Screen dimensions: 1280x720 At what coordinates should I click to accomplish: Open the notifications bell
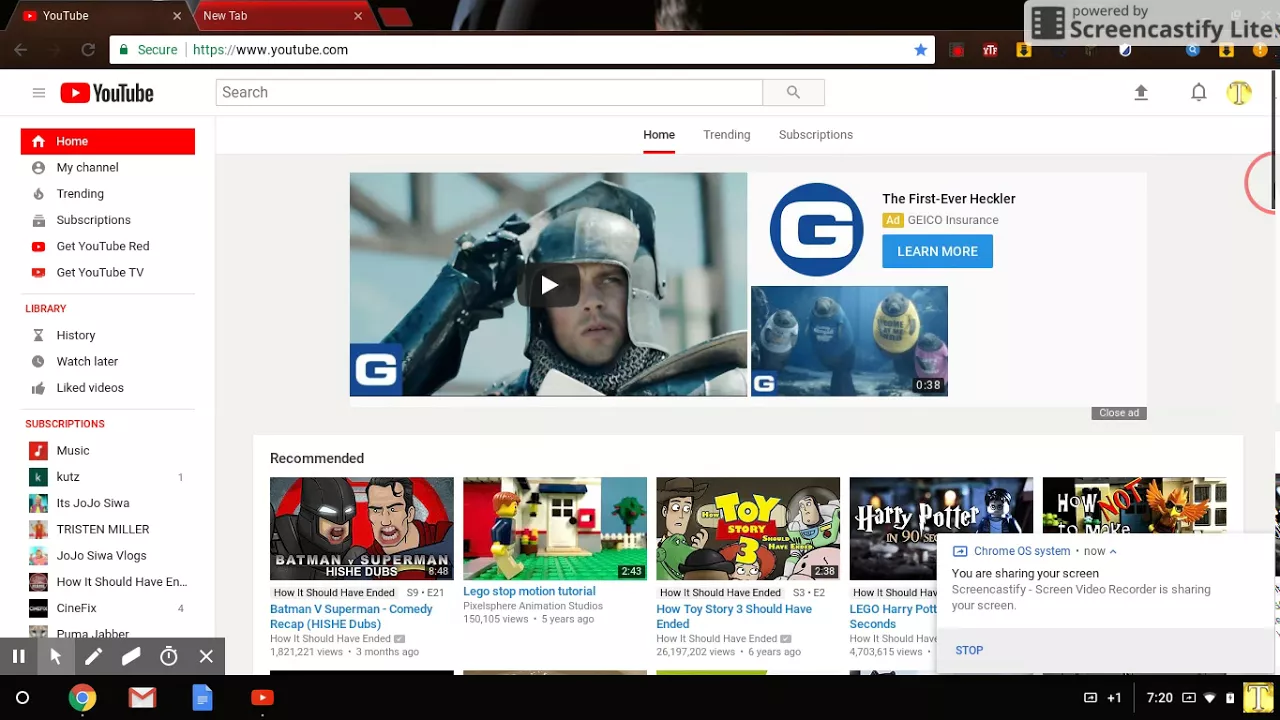click(x=1198, y=92)
